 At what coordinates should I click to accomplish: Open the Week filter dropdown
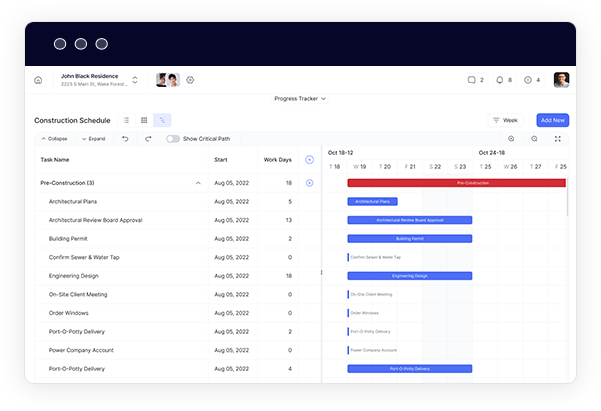pyautogui.click(x=506, y=120)
